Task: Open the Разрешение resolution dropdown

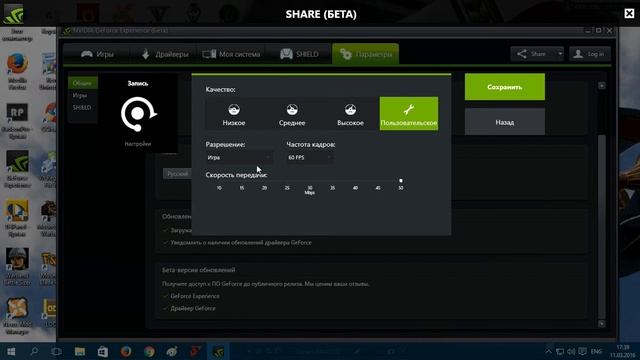Action: click(x=239, y=158)
